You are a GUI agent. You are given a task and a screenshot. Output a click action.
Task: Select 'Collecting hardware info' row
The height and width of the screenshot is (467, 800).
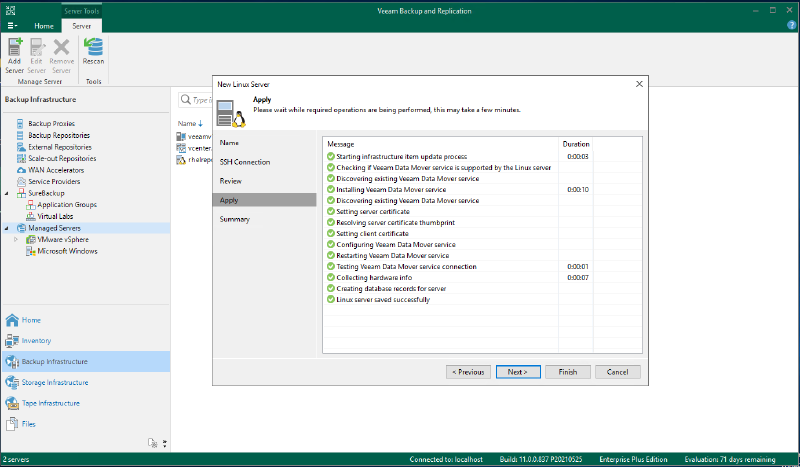coord(483,278)
